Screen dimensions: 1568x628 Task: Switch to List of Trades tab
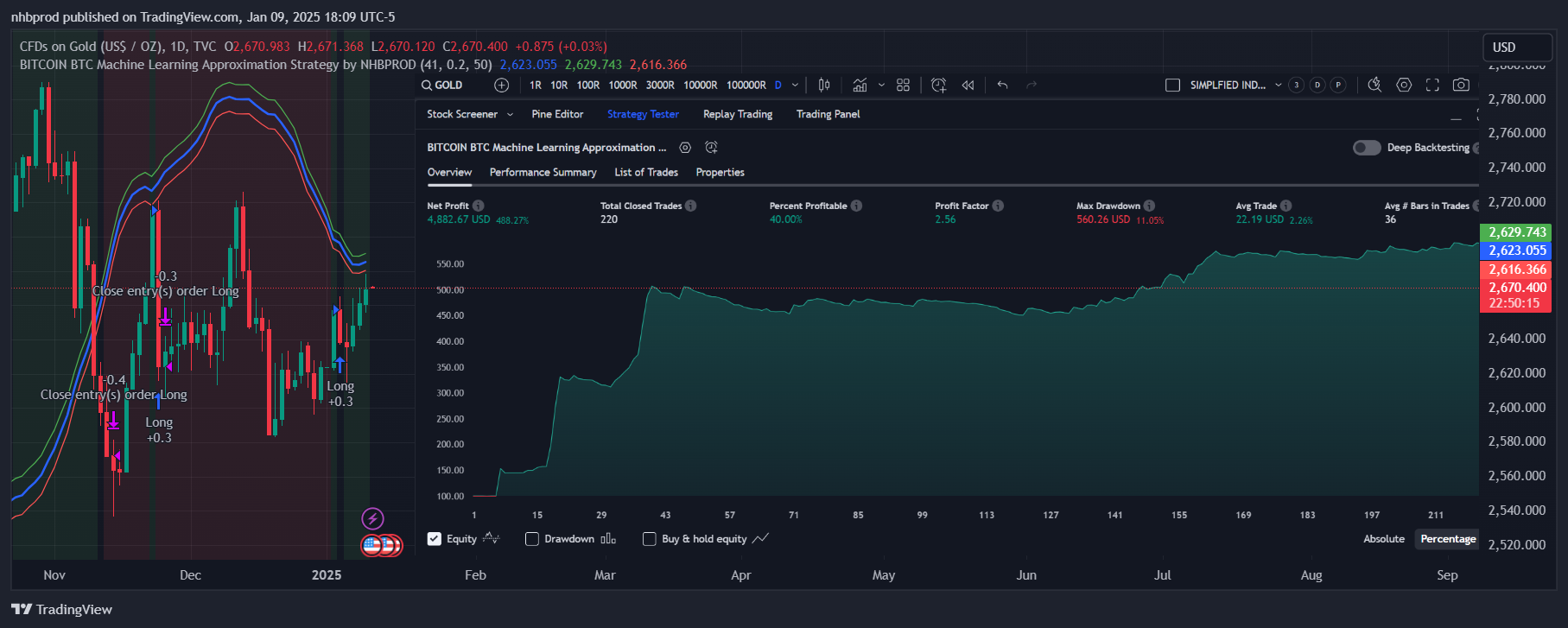click(646, 173)
